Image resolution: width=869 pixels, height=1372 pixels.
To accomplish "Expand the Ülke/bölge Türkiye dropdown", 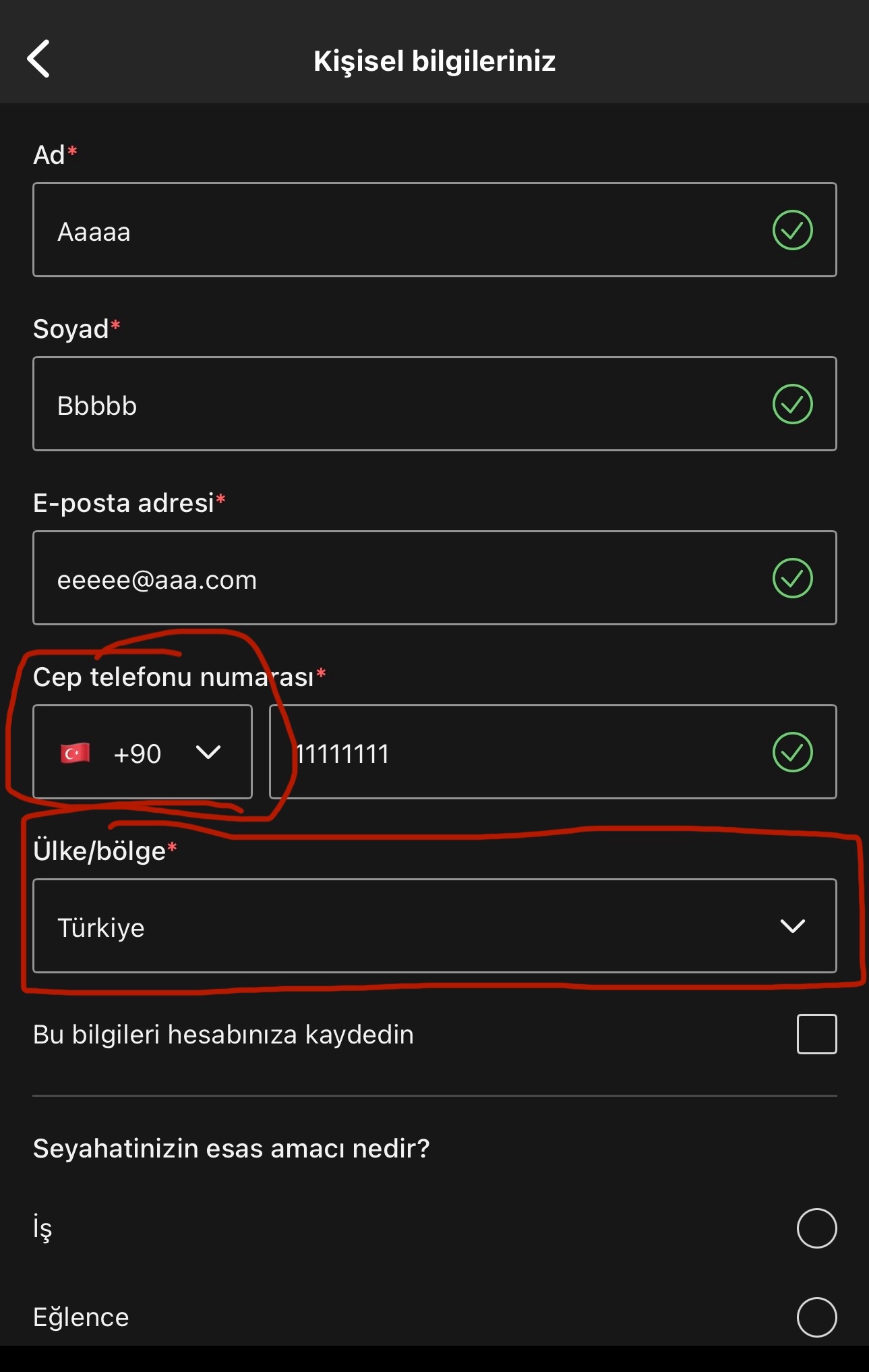I will coord(435,926).
